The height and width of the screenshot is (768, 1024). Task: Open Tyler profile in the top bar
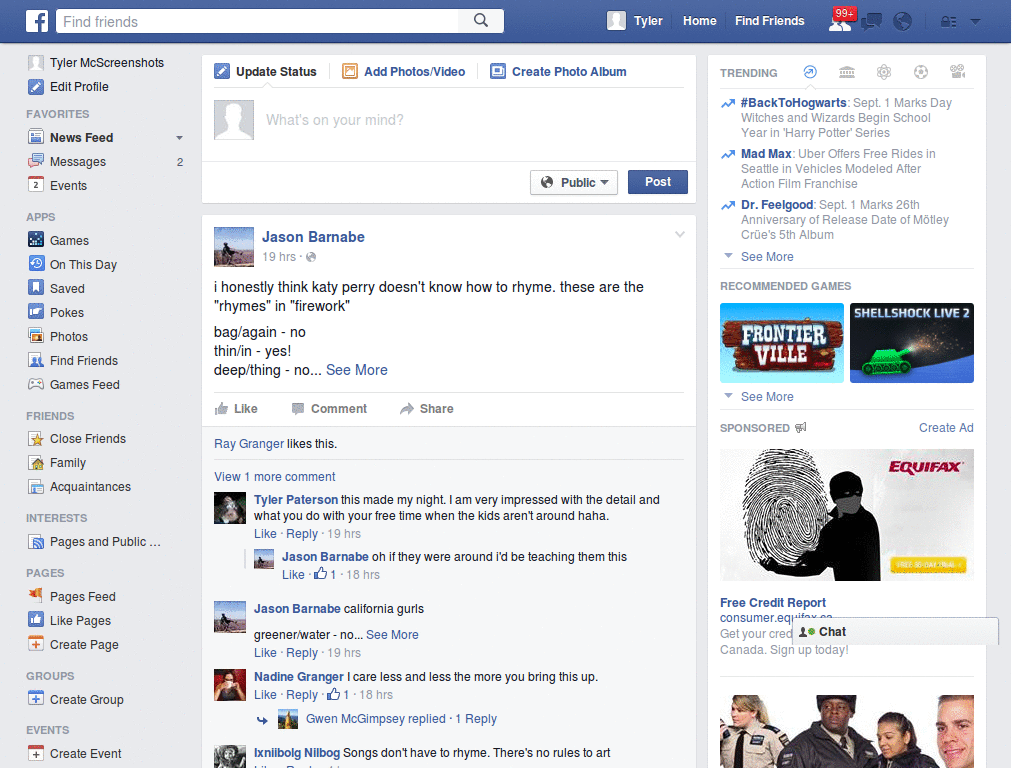tap(635, 21)
